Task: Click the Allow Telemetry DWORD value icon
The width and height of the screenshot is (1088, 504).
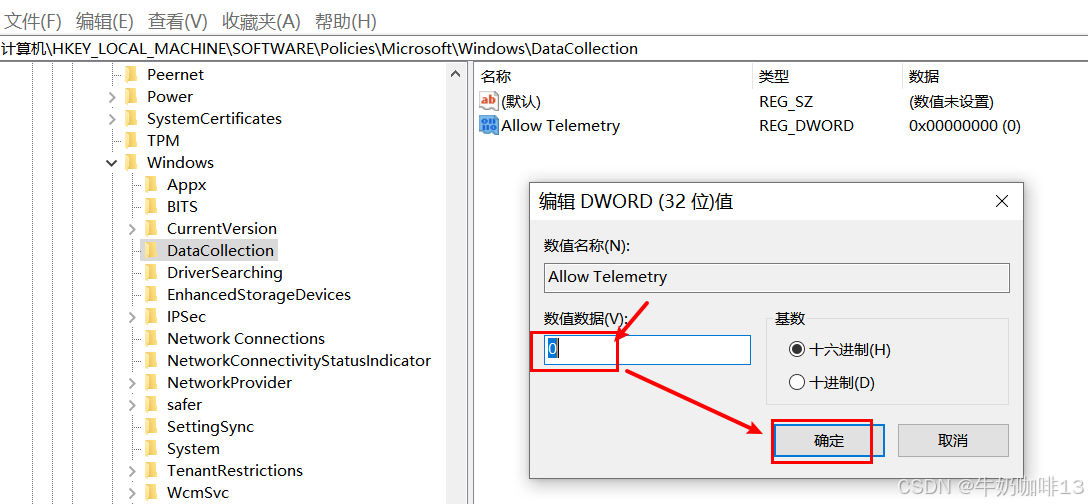Action: (x=489, y=126)
